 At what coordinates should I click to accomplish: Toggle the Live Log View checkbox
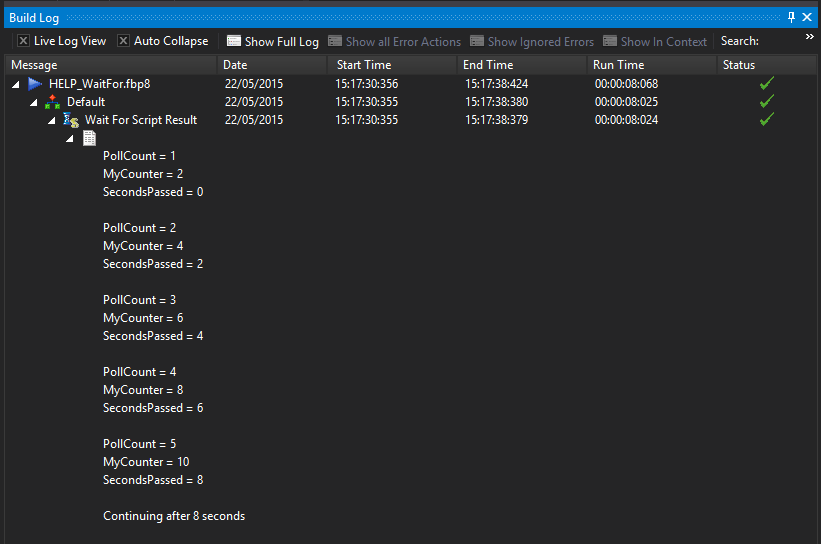pyautogui.click(x=23, y=41)
